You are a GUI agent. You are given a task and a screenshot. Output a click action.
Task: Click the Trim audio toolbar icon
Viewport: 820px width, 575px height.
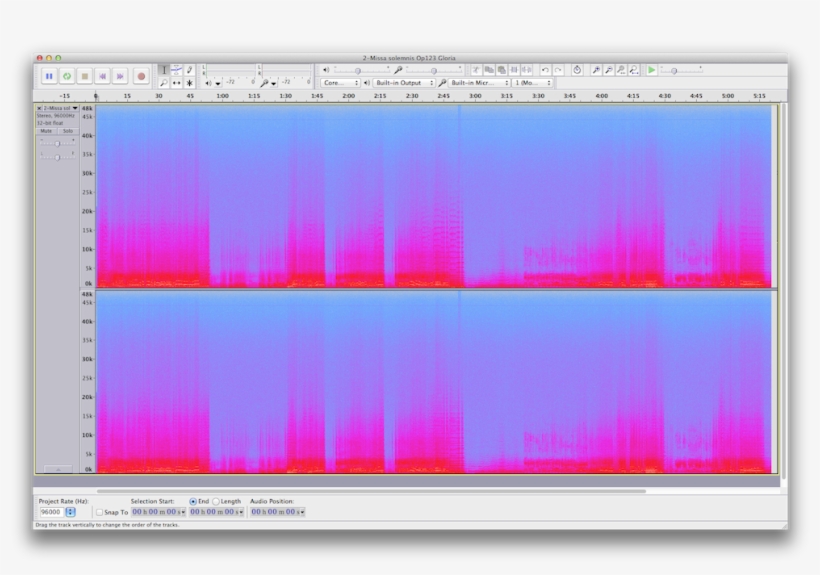point(476,70)
